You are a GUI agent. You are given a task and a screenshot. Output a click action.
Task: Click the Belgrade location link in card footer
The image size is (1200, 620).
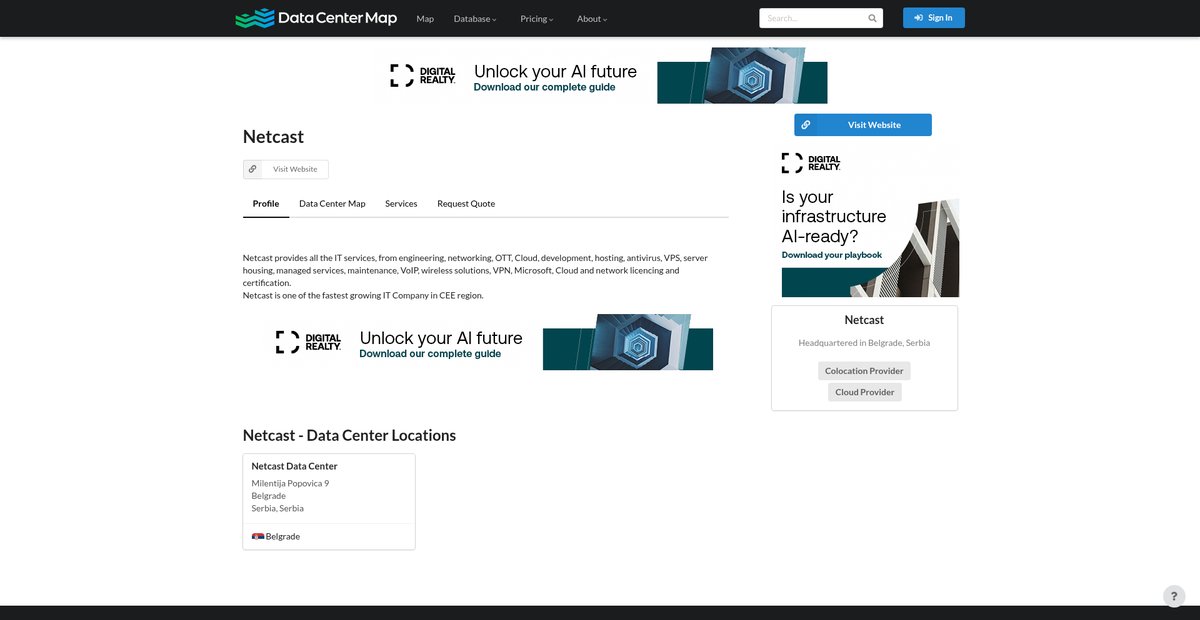coord(283,537)
